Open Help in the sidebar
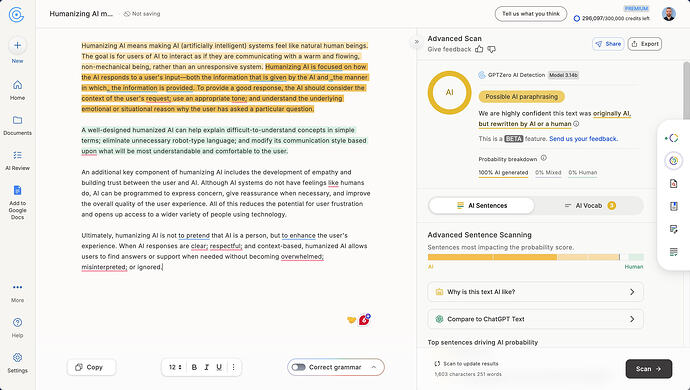Image resolution: width=690 pixels, height=390 pixels. [x=17, y=327]
